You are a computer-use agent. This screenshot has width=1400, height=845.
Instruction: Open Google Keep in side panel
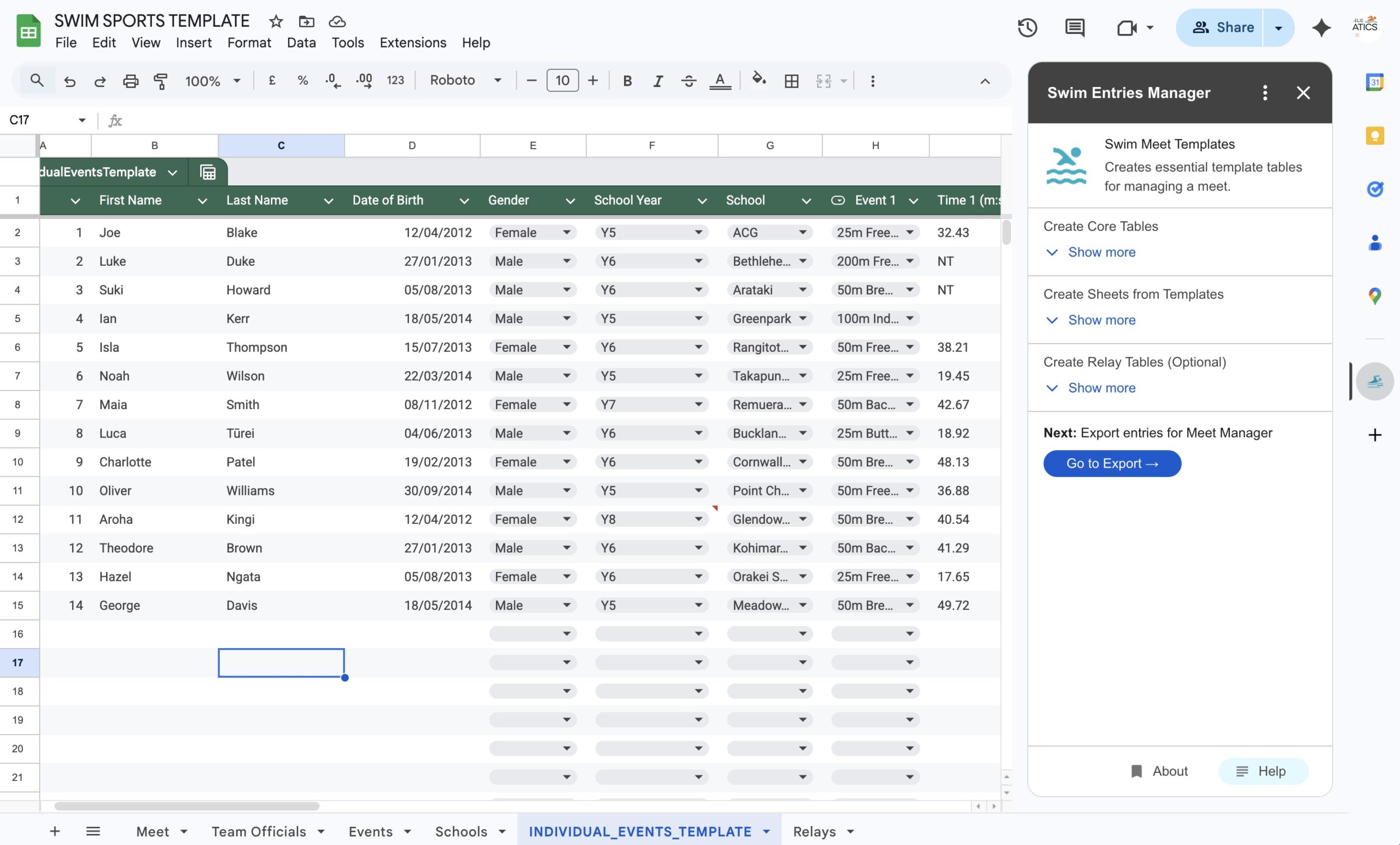1374,136
